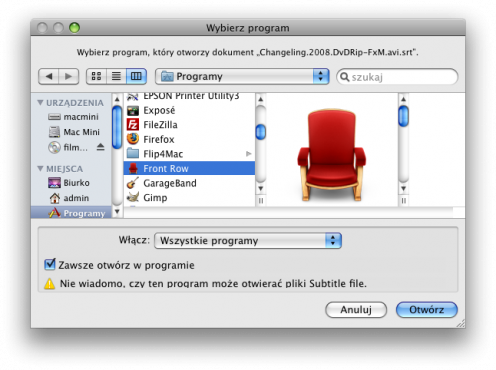
Task: Click the Firefox icon
Action: 133,139
